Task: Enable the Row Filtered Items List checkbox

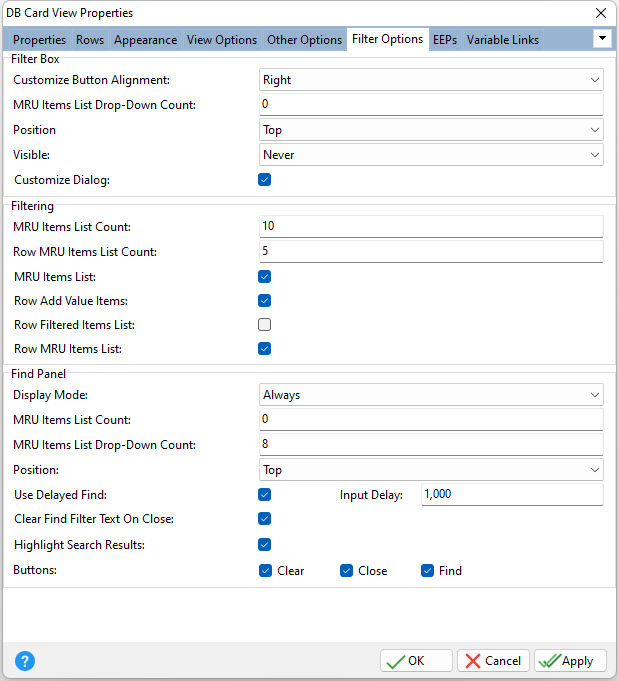Action: click(265, 324)
